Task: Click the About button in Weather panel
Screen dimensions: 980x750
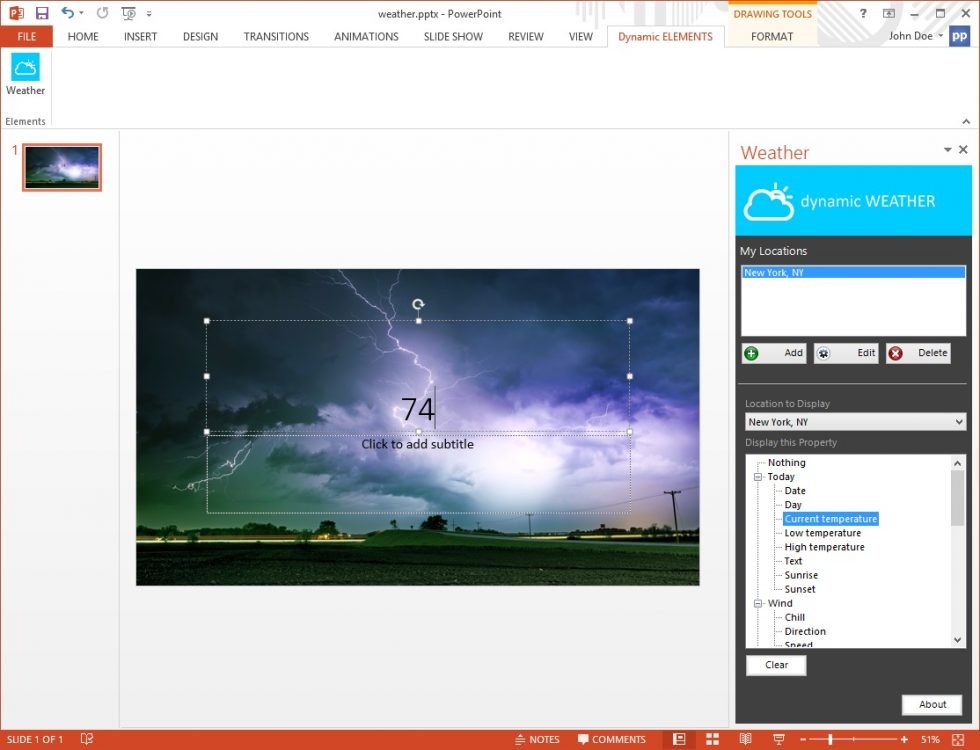Action: 931,704
